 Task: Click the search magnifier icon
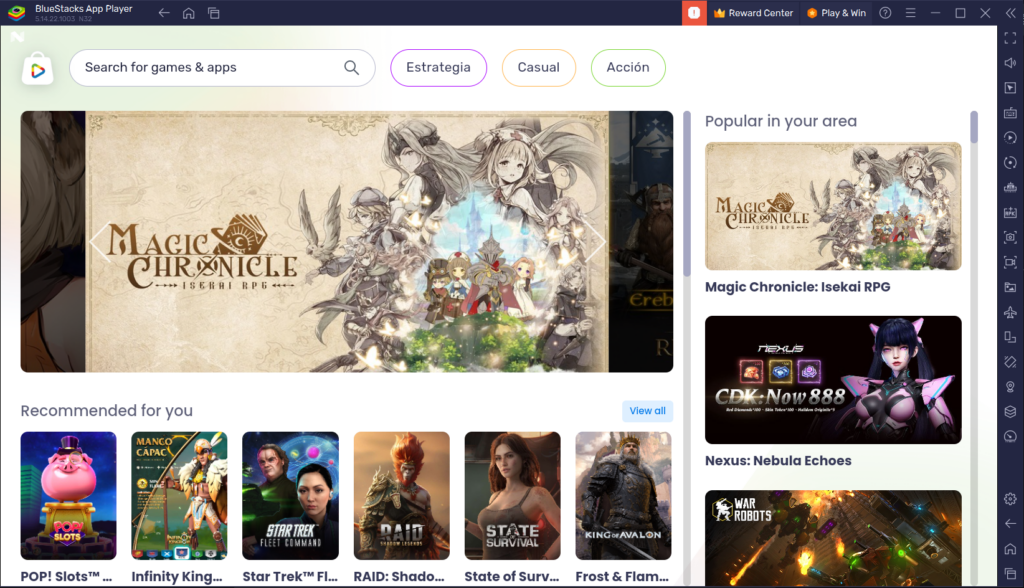pyautogui.click(x=351, y=67)
